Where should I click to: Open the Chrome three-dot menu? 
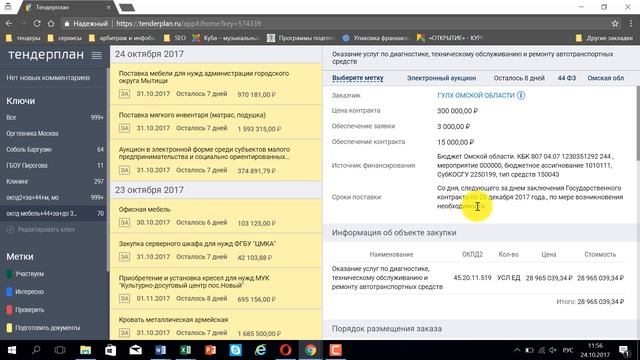pyautogui.click(x=631, y=24)
